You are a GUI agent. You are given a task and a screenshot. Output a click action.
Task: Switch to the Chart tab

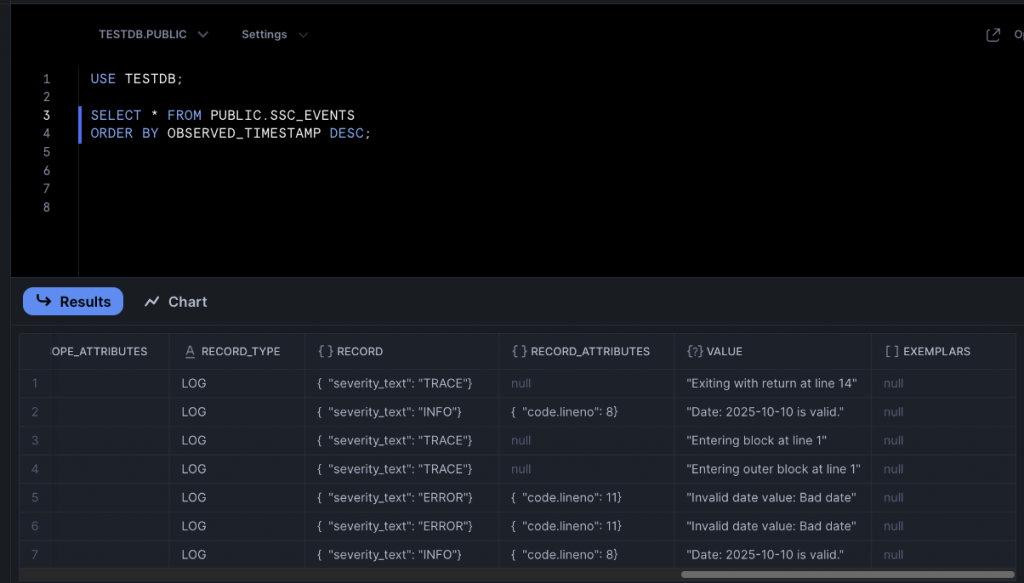click(176, 302)
